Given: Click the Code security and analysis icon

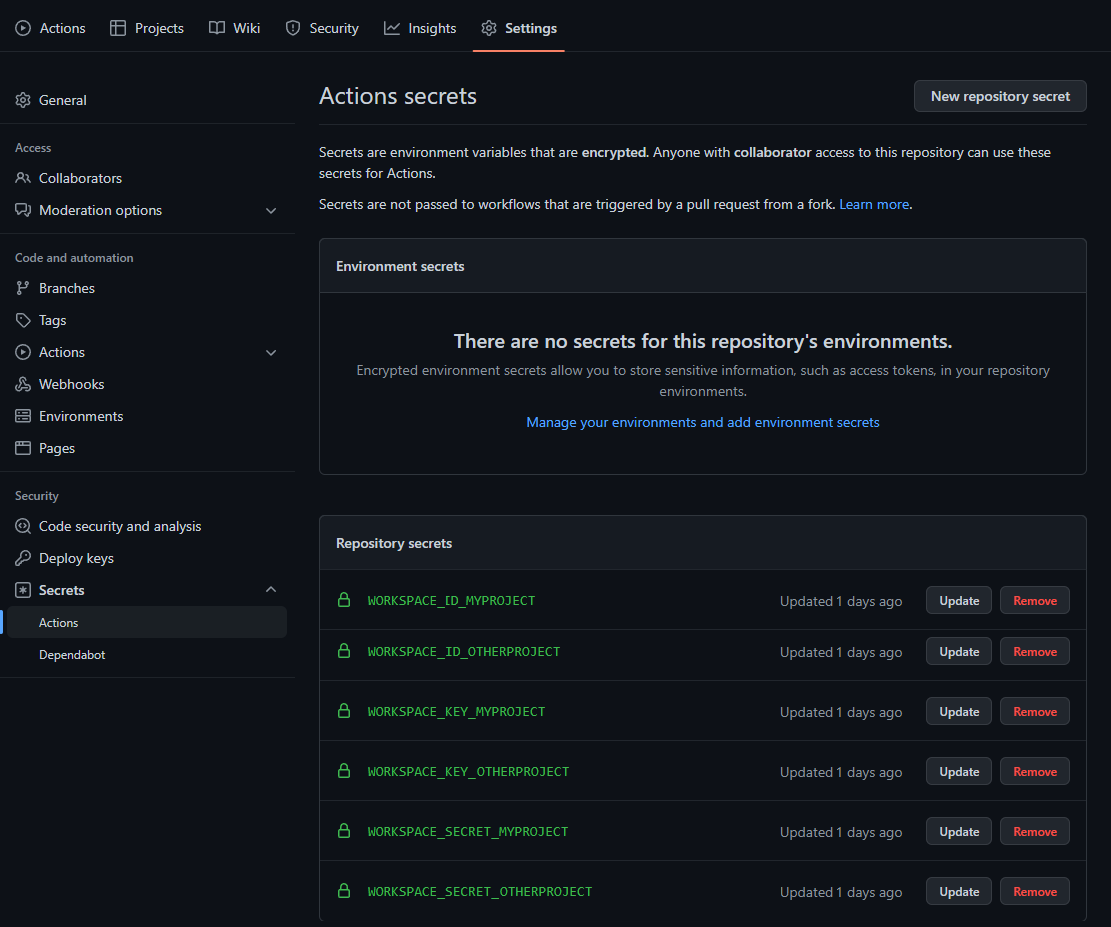Looking at the screenshot, I should click(23, 526).
